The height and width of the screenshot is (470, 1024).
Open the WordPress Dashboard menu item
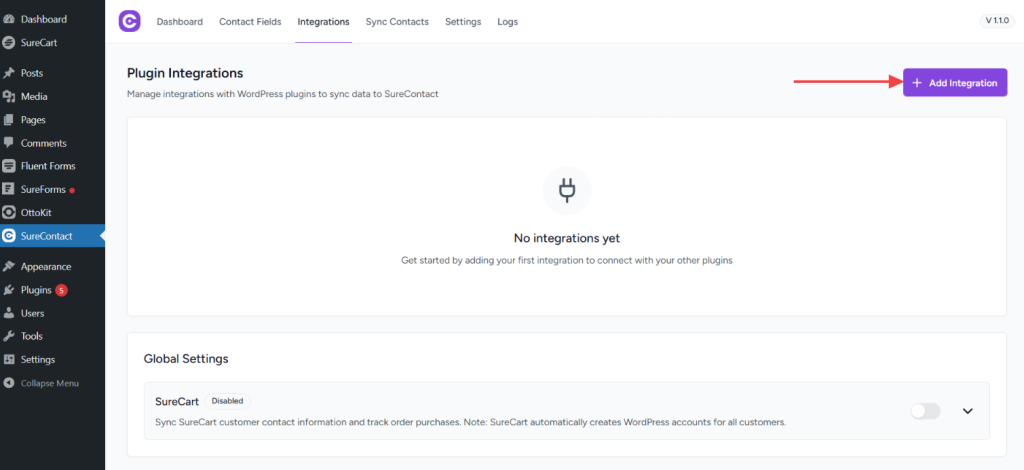pos(43,19)
